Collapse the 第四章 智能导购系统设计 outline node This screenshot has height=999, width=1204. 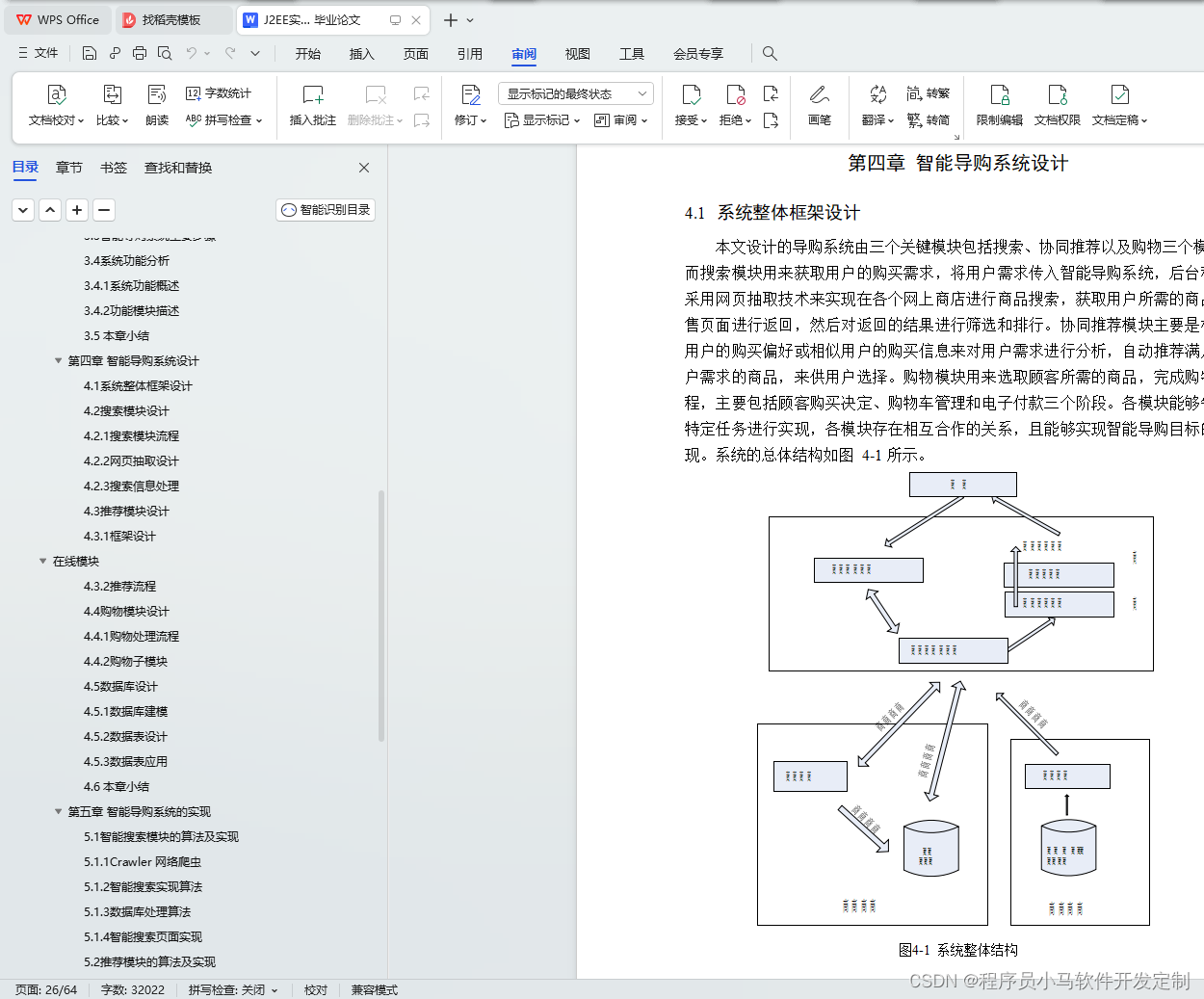click(58, 361)
